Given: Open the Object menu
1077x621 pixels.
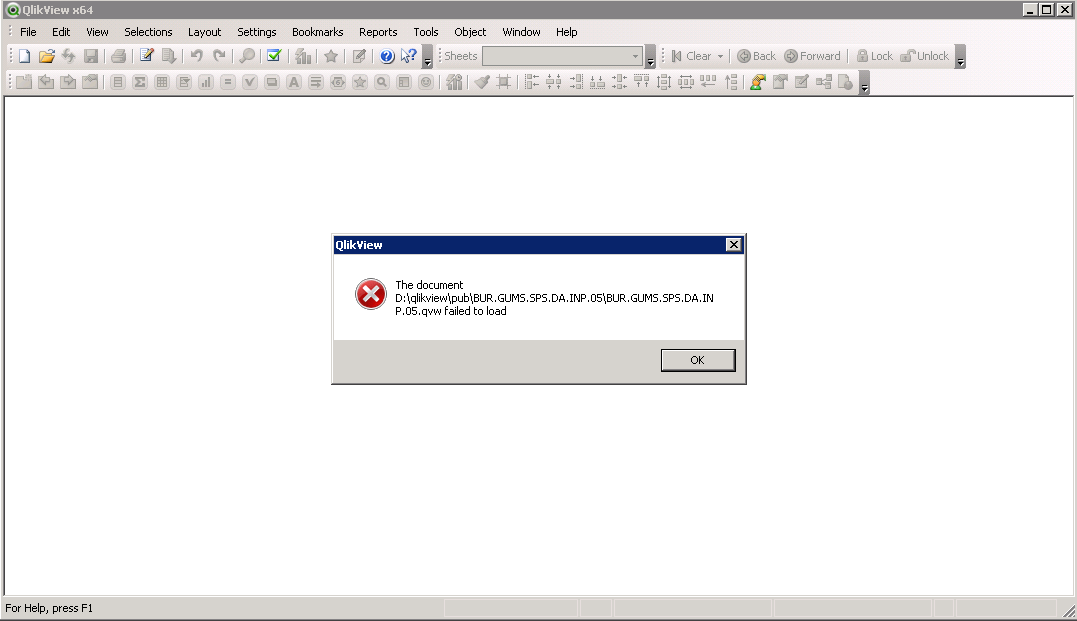Looking at the screenshot, I should 470,32.
